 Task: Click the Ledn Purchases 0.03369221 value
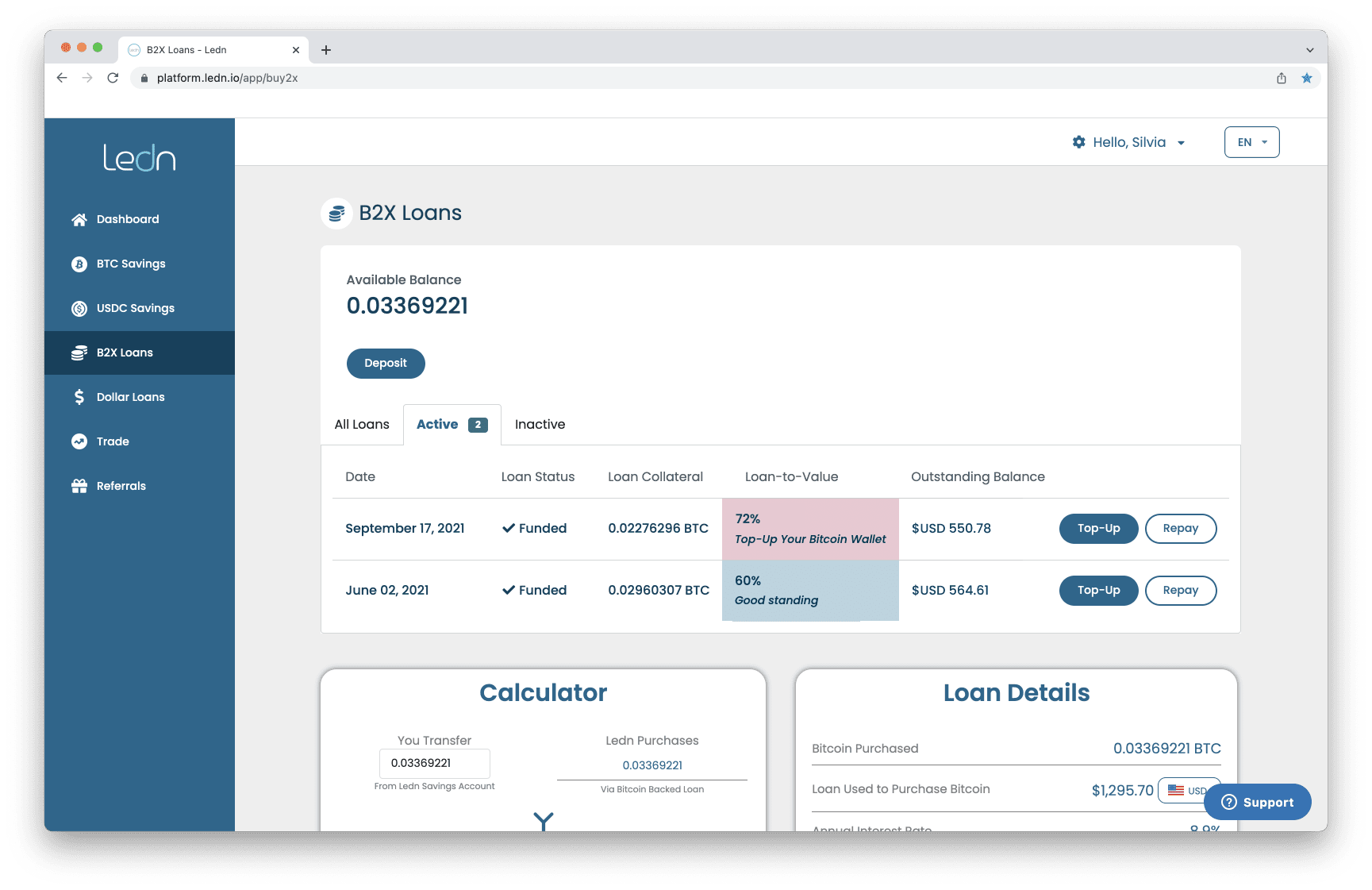652,765
